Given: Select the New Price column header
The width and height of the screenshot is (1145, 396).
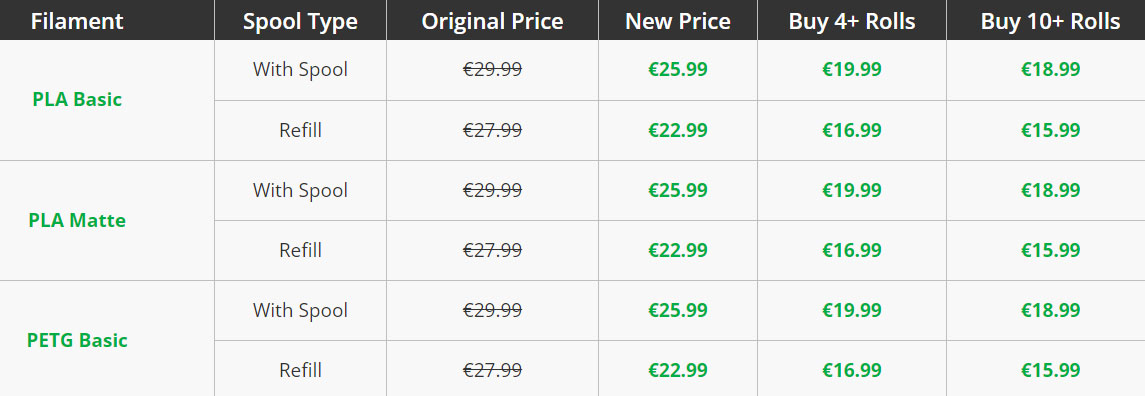Looking at the screenshot, I should (x=678, y=21).
